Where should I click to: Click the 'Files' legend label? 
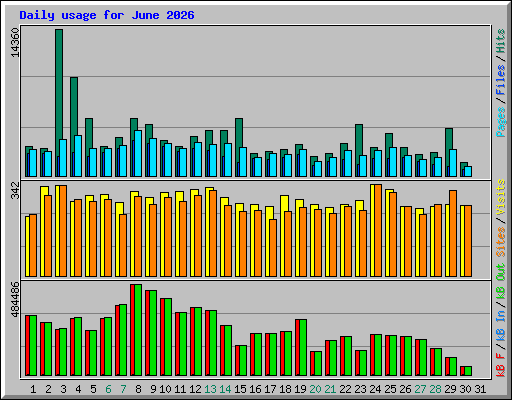click(501, 80)
